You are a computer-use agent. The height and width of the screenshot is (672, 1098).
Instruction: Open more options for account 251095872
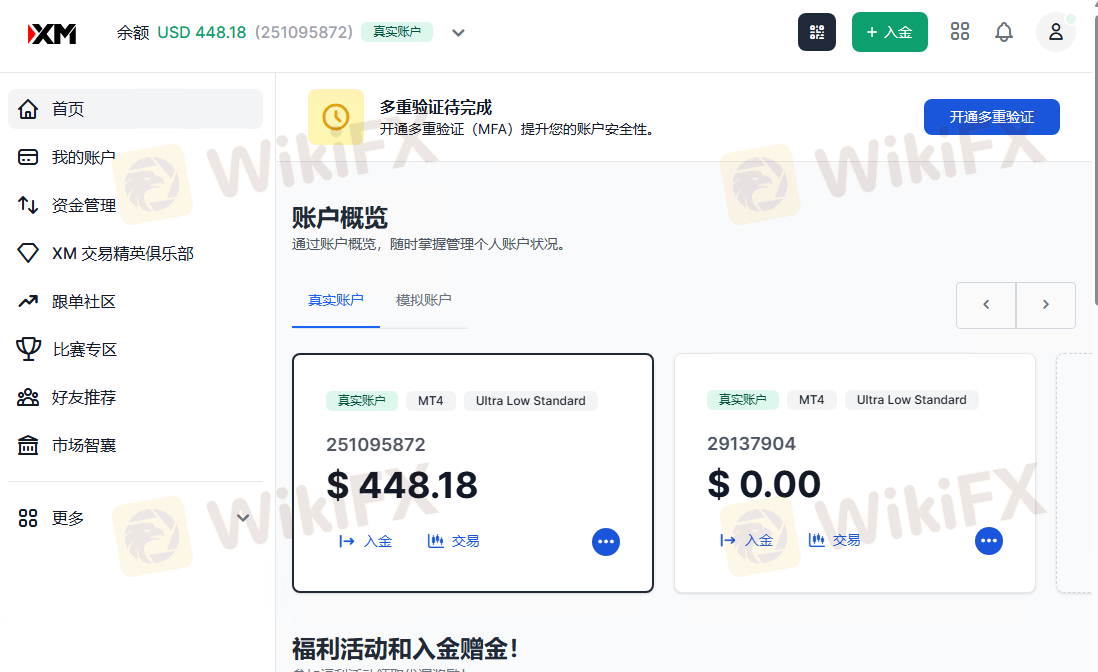(606, 542)
